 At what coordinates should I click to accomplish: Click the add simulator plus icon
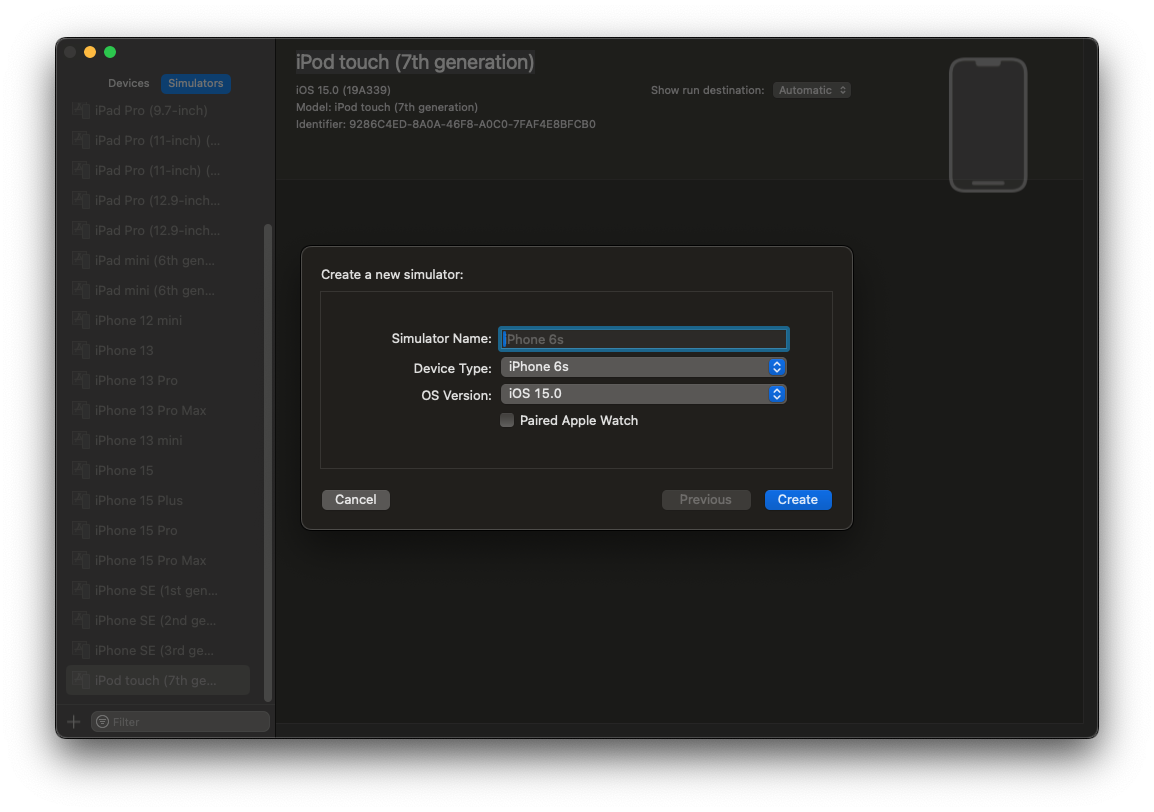pyautogui.click(x=73, y=721)
